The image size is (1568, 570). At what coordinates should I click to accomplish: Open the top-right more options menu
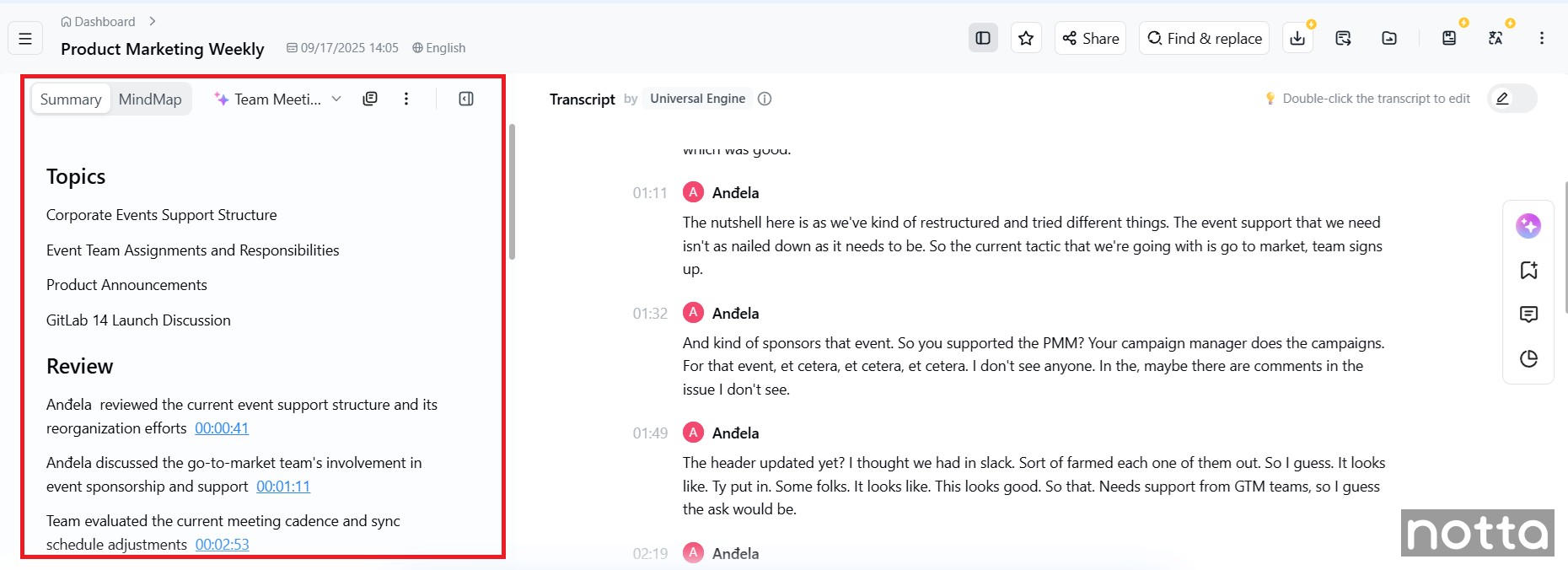(x=1542, y=38)
